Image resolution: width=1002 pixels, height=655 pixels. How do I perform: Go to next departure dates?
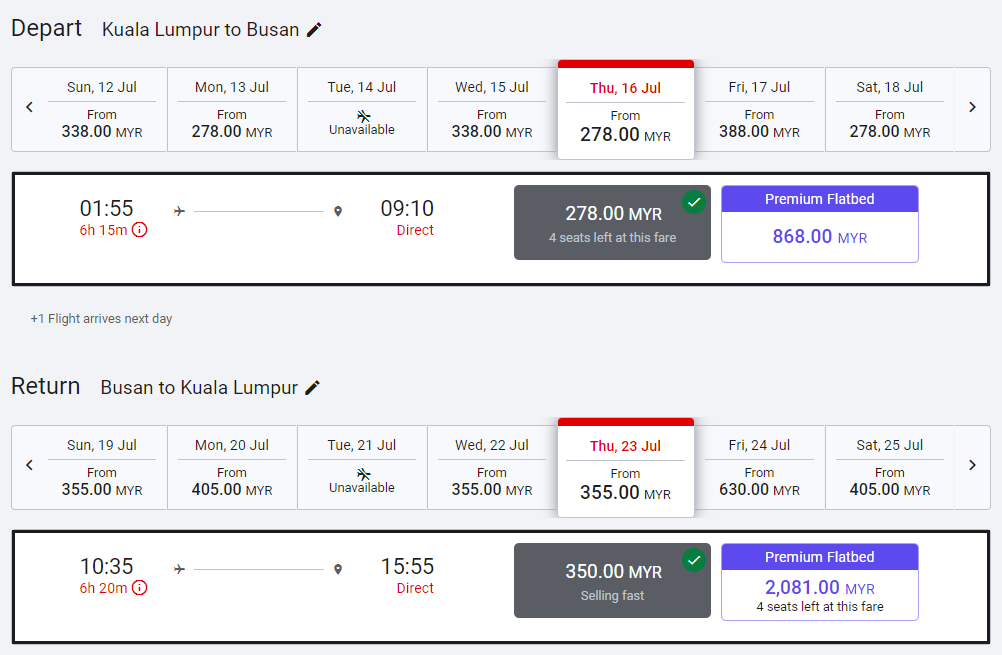(972, 108)
